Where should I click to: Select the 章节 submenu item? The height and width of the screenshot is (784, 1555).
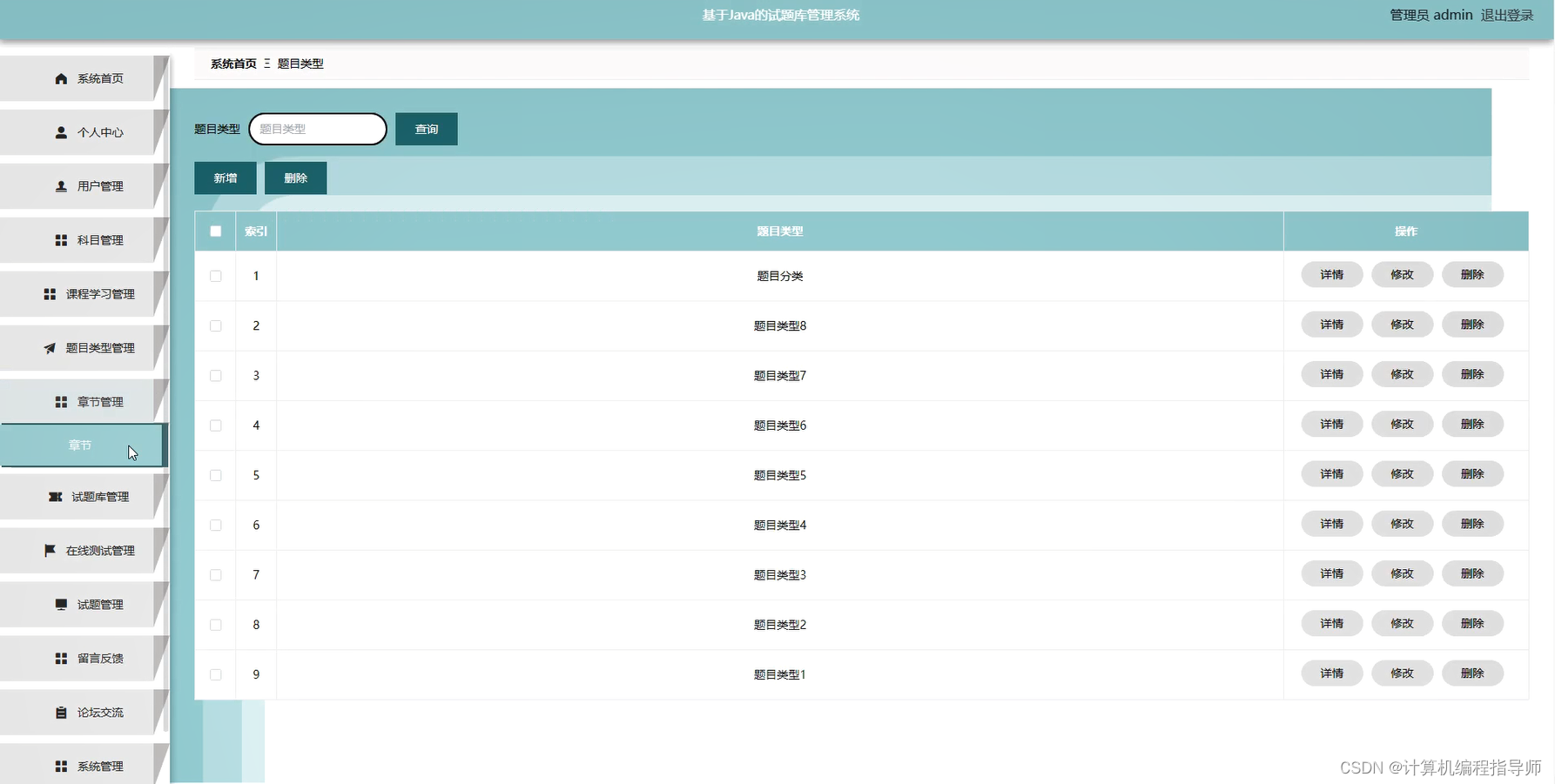tap(83, 446)
